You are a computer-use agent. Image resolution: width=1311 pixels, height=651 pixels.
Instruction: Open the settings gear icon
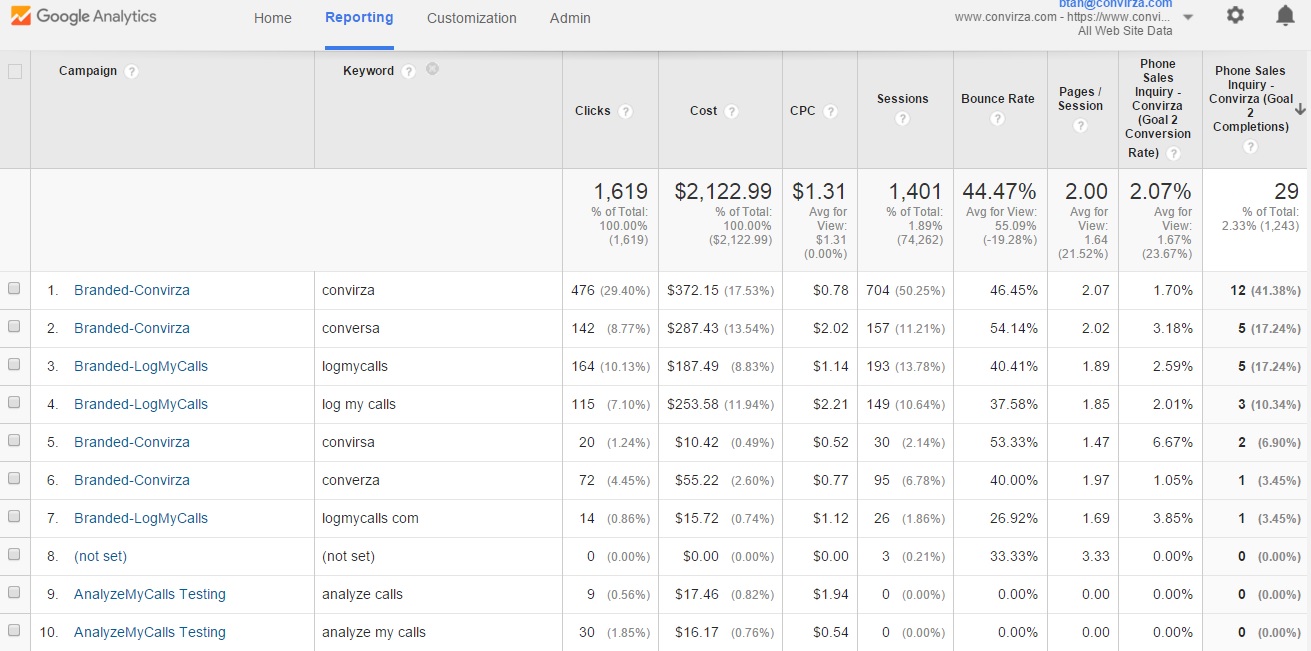[1235, 15]
